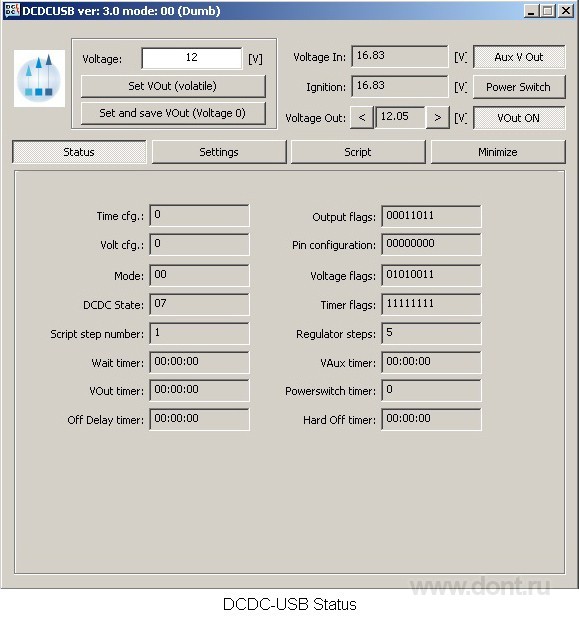Screen dimensions: 579x622
Task: Click the Minimize tab button
Action: pyautogui.click(x=498, y=152)
